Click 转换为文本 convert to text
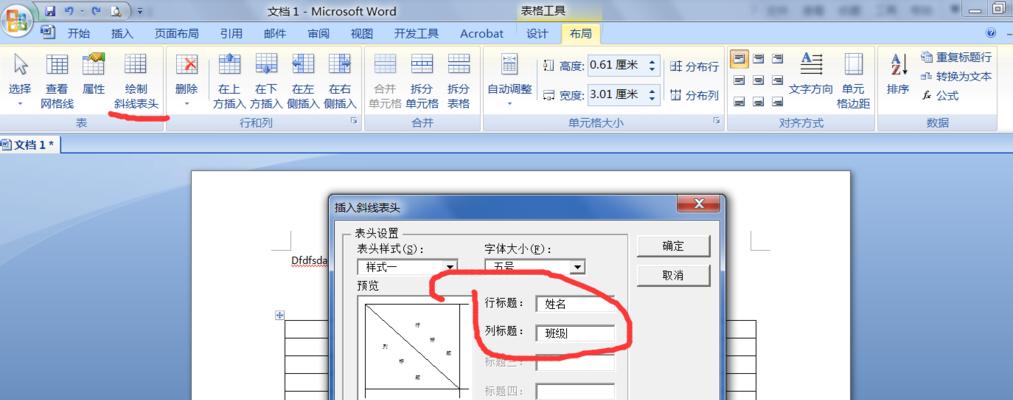 [956, 76]
